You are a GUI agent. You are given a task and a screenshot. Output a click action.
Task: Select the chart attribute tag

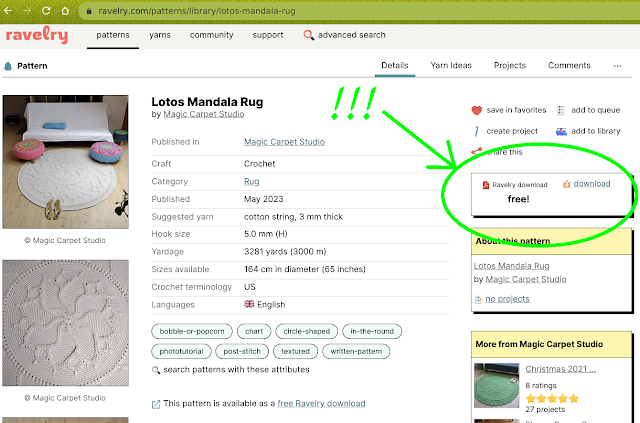(x=254, y=331)
